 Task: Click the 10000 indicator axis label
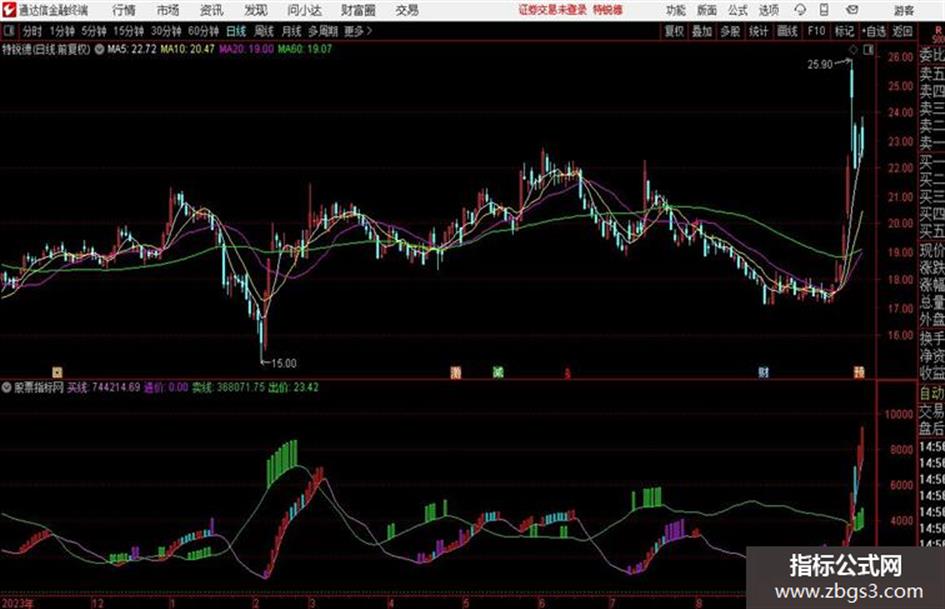click(x=899, y=414)
